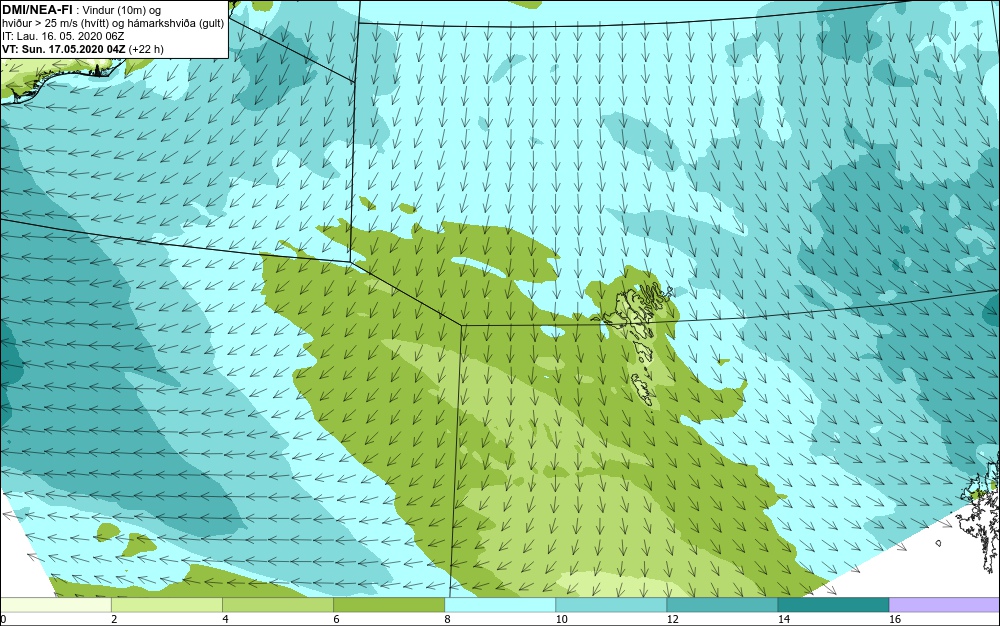
Task: Click the Iceland coastline in the corner
Action: tap(61, 80)
